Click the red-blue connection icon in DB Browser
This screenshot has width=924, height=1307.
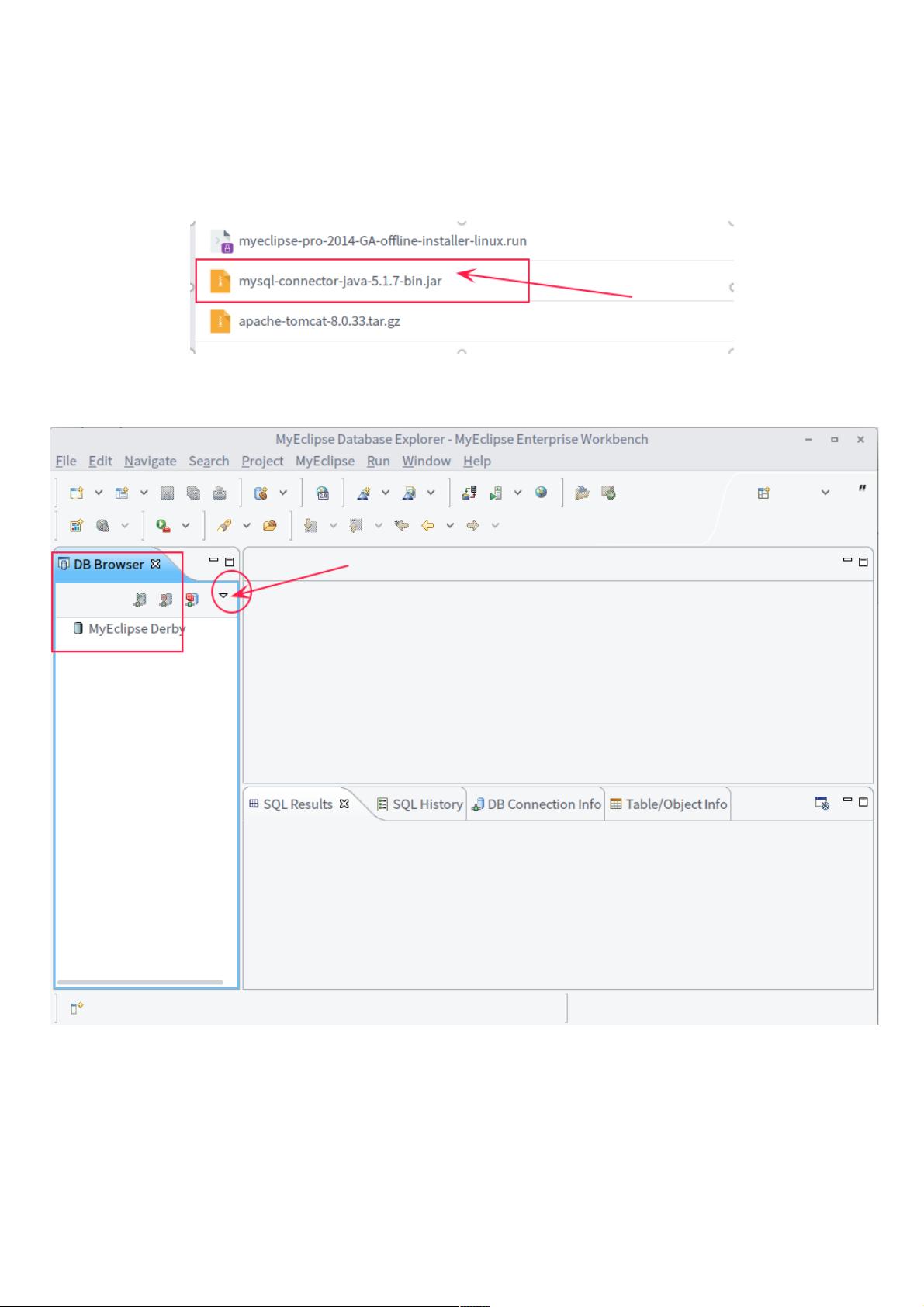[x=192, y=600]
